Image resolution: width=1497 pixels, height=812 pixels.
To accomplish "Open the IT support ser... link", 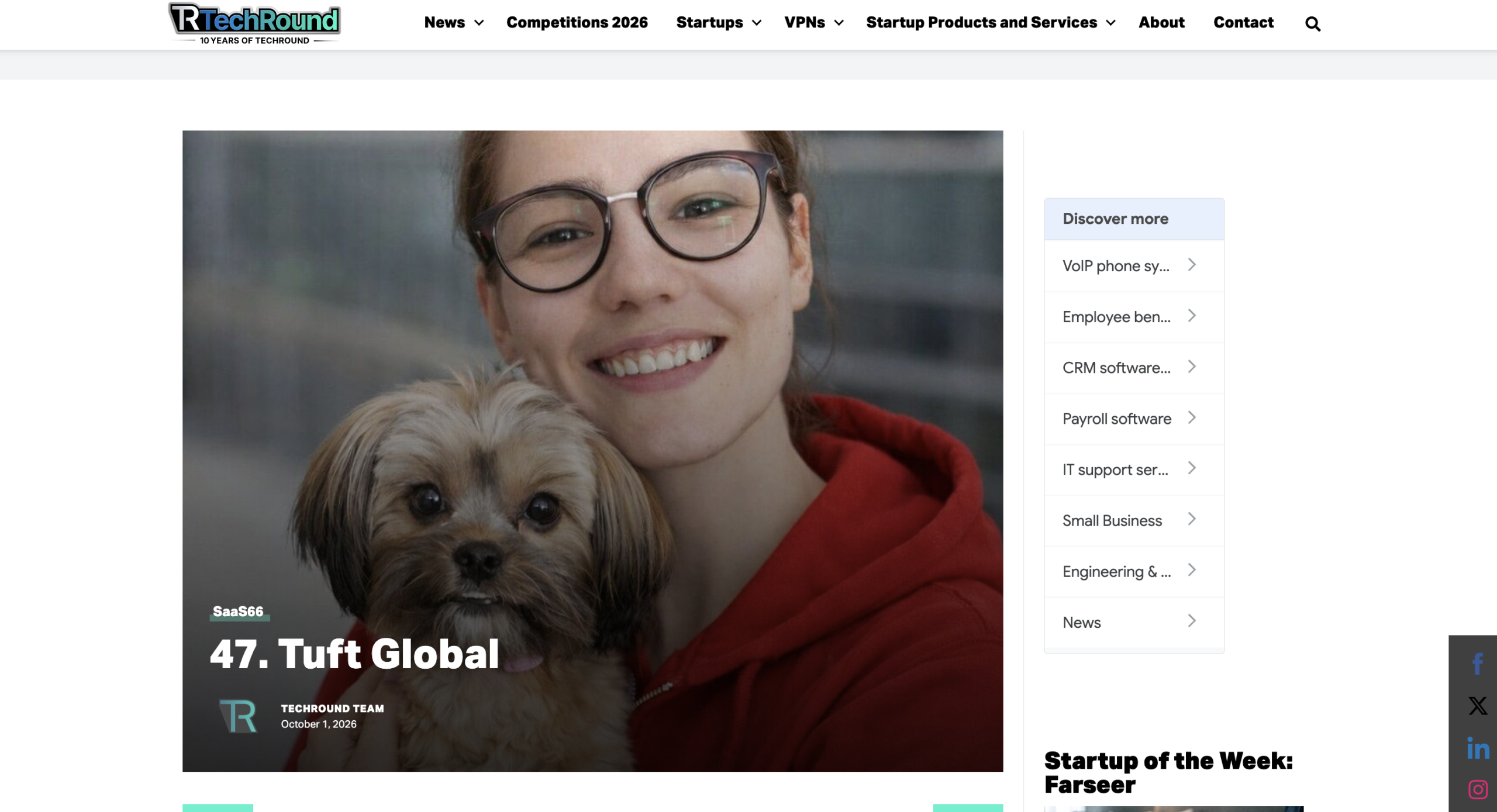I will (1115, 469).
